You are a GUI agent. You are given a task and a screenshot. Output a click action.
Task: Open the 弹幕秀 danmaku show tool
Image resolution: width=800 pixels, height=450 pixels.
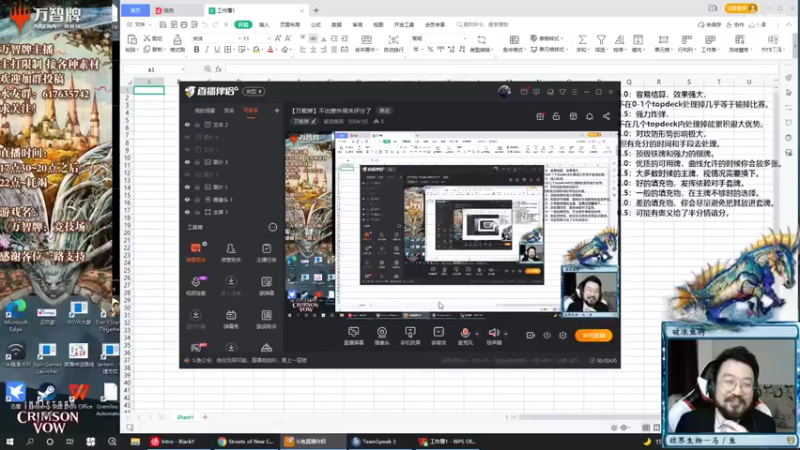(231, 319)
